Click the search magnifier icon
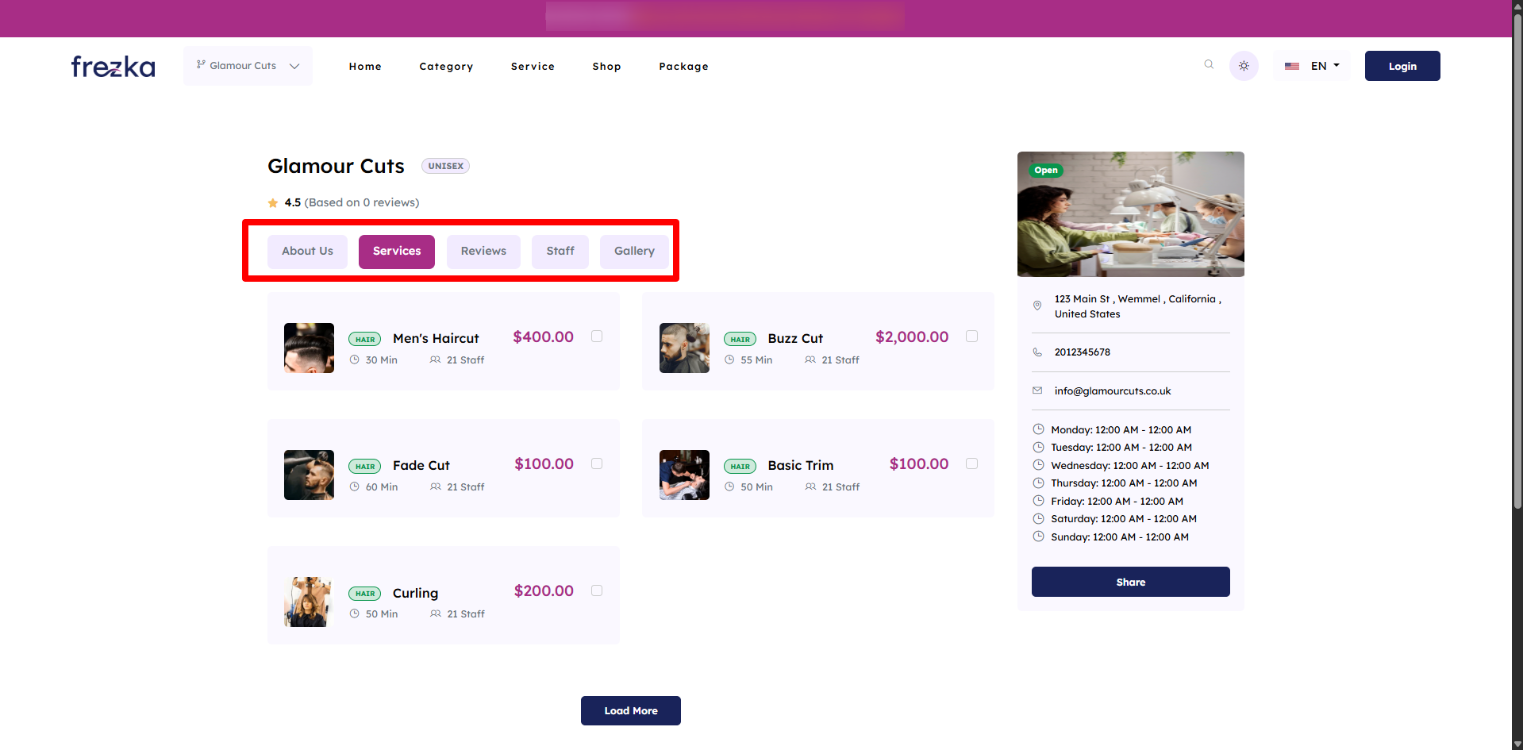 pyautogui.click(x=1209, y=65)
